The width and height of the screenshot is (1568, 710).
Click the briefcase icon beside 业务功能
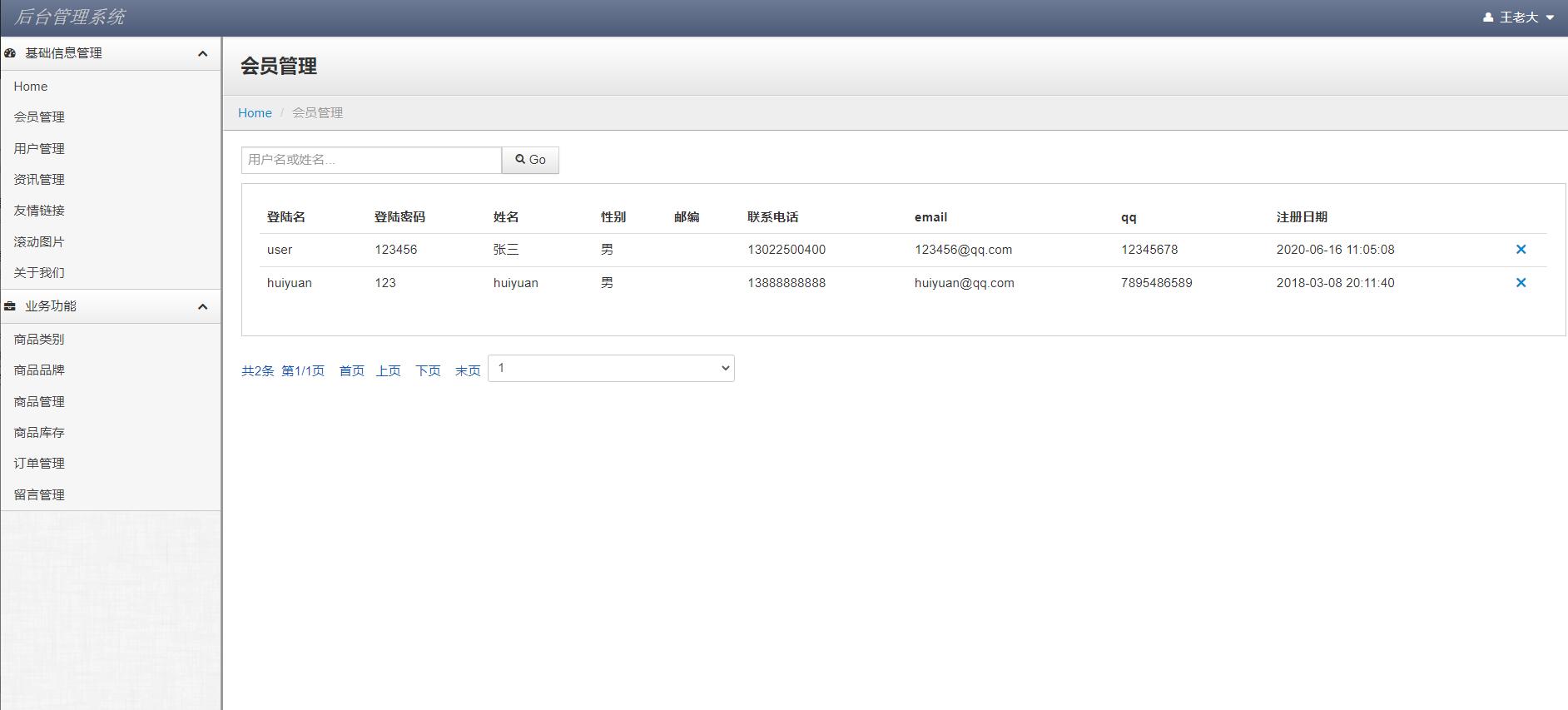(x=10, y=306)
